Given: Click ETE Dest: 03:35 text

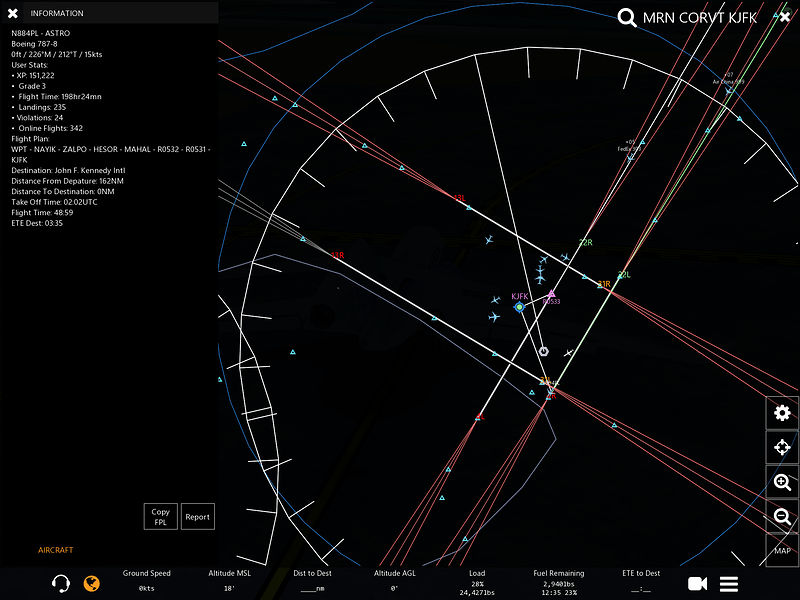Looking at the screenshot, I should 37,223.
